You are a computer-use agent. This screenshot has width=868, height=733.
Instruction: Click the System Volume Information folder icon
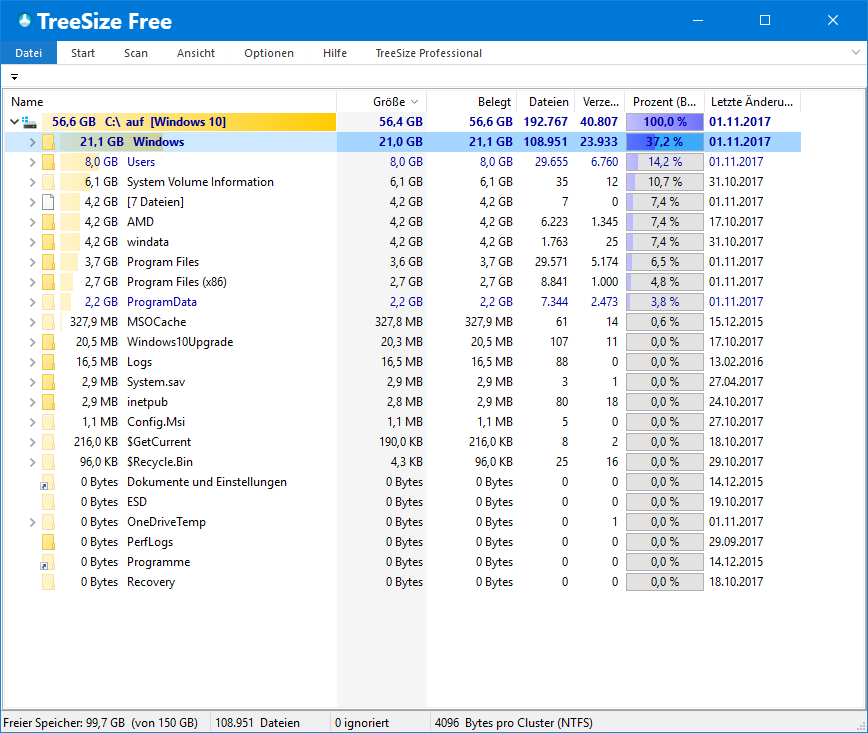click(x=49, y=182)
